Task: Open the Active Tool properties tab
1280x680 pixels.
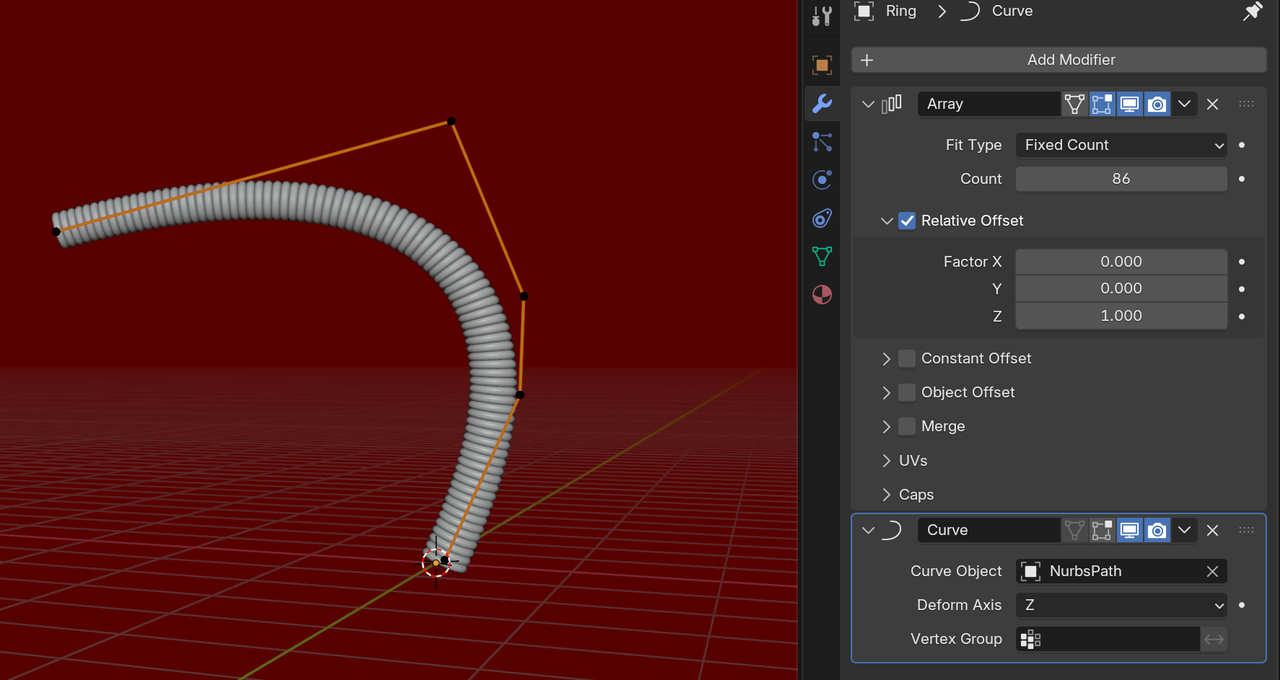Action: click(x=822, y=16)
